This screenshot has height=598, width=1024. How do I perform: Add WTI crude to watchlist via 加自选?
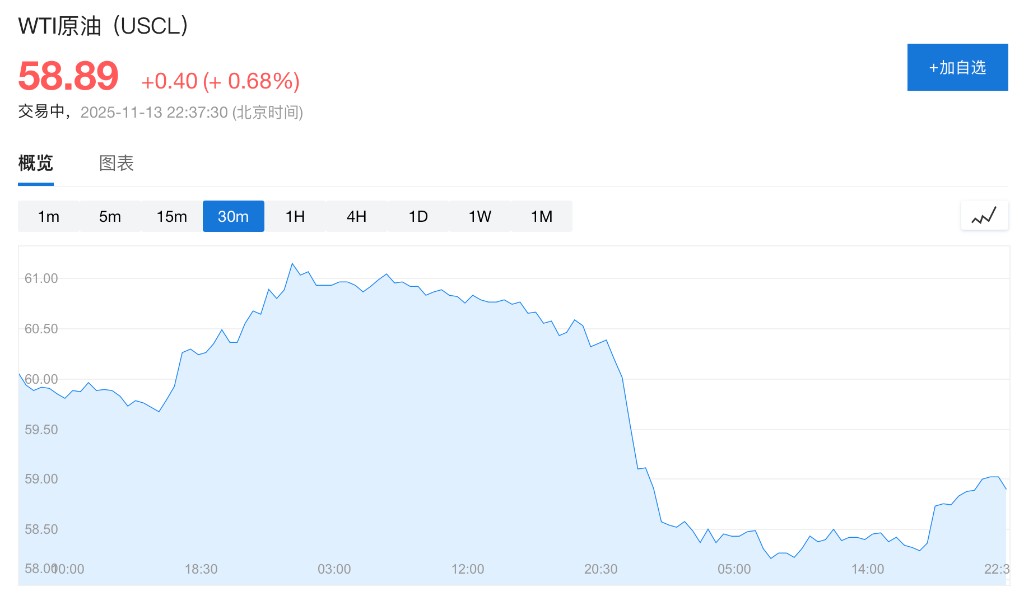coord(957,68)
